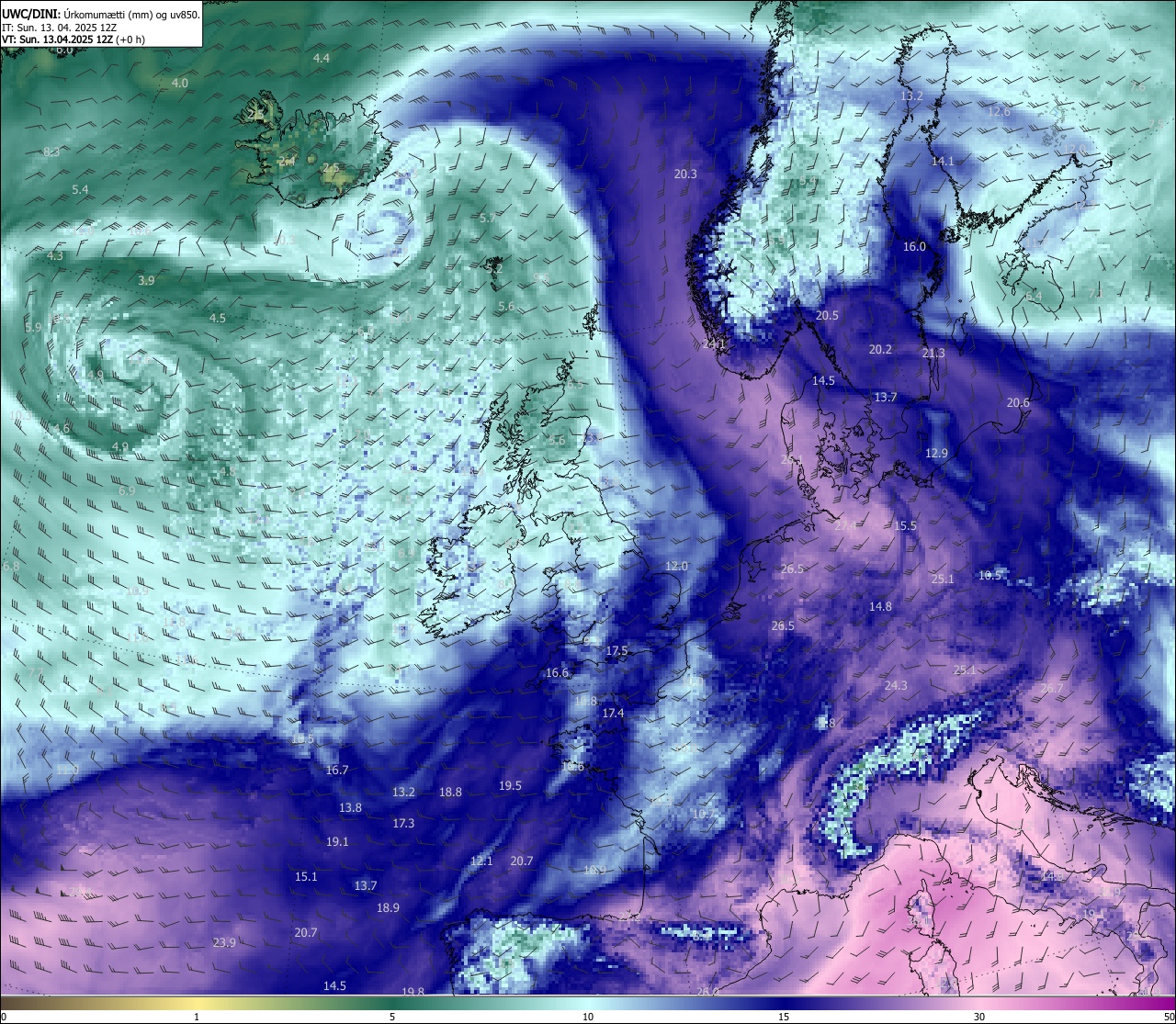Click the 5.7 value southeast of Iceland
The image size is (1176, 1024).
pyautogui.click(x=487, y=218)
